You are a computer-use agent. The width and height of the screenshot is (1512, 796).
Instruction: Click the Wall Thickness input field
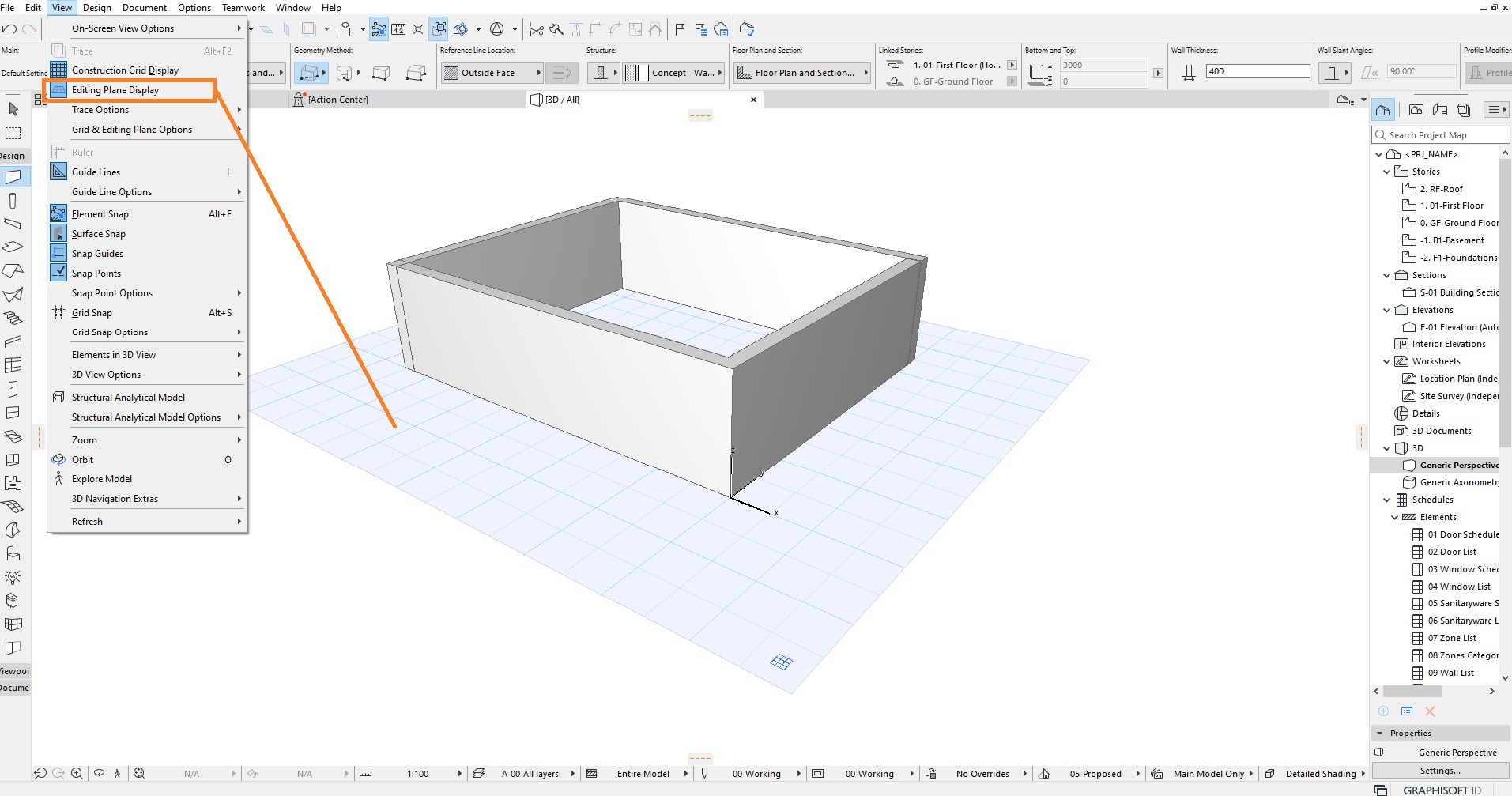(1257, 71)
